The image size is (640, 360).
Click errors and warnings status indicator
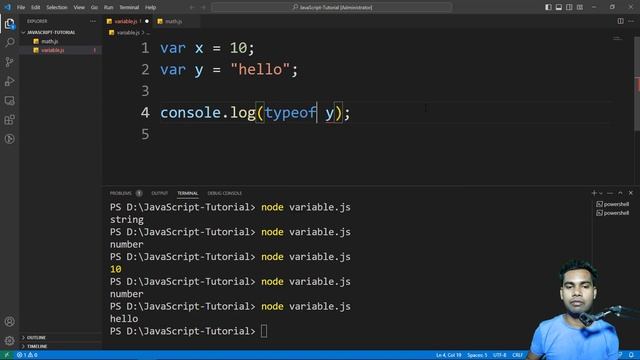pos(27,355)
